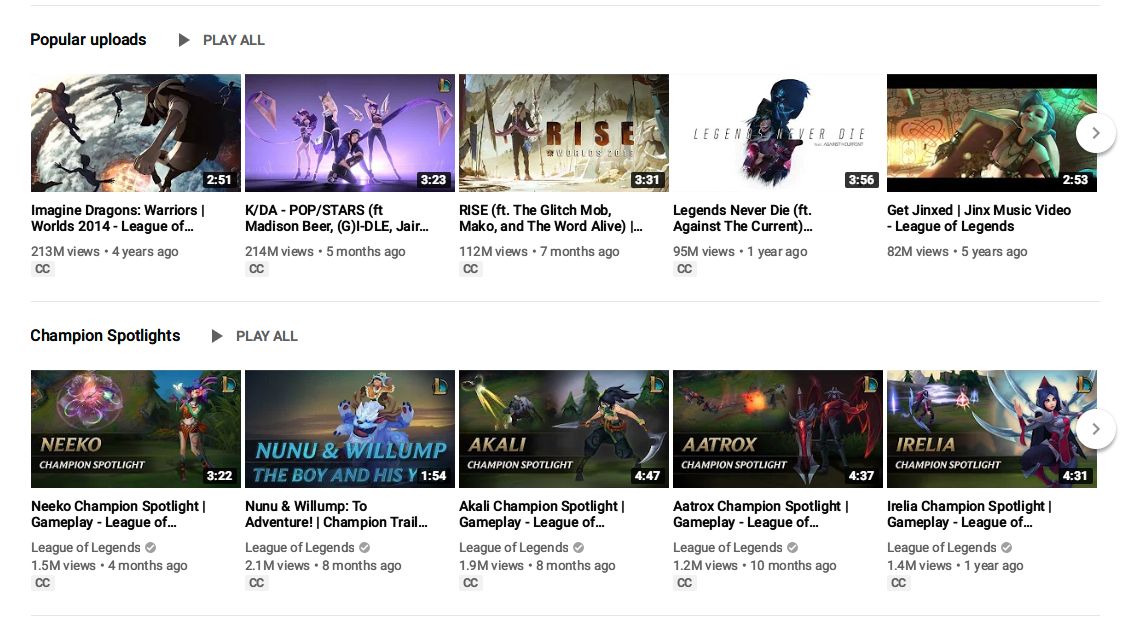Click CC badge under Akali Champion Spotlight
The image size is (1121, 617).
pos(470,583)
